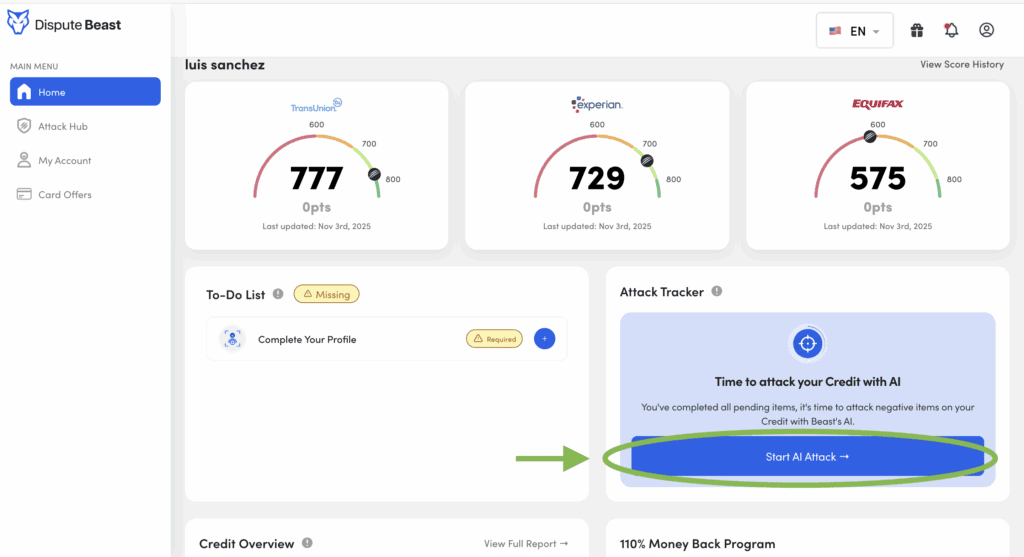Click the TransUnion score gauge marker
Viewport: 1024px width, 557px height.
374,173
